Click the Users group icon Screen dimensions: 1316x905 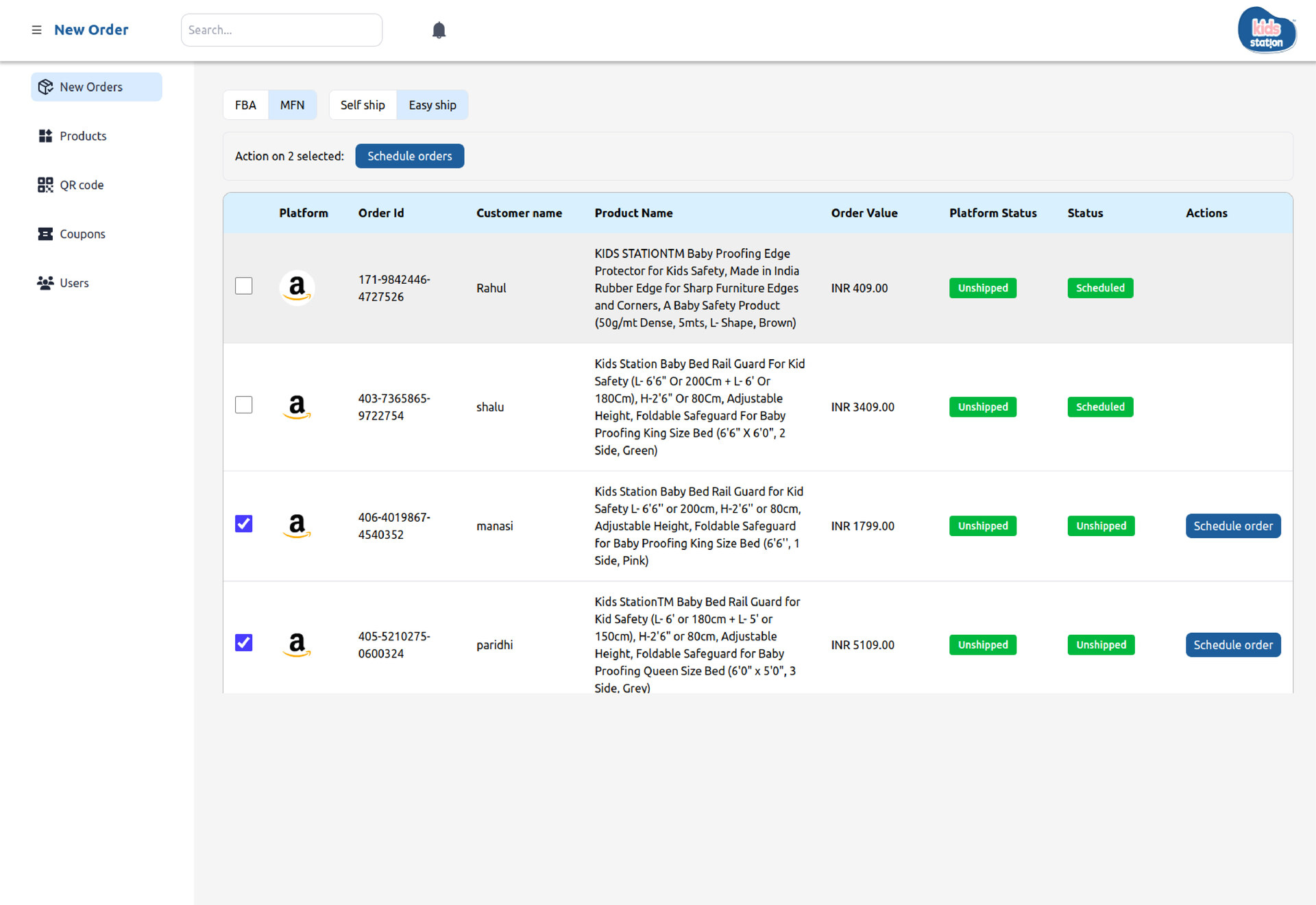tap(46, 282)
